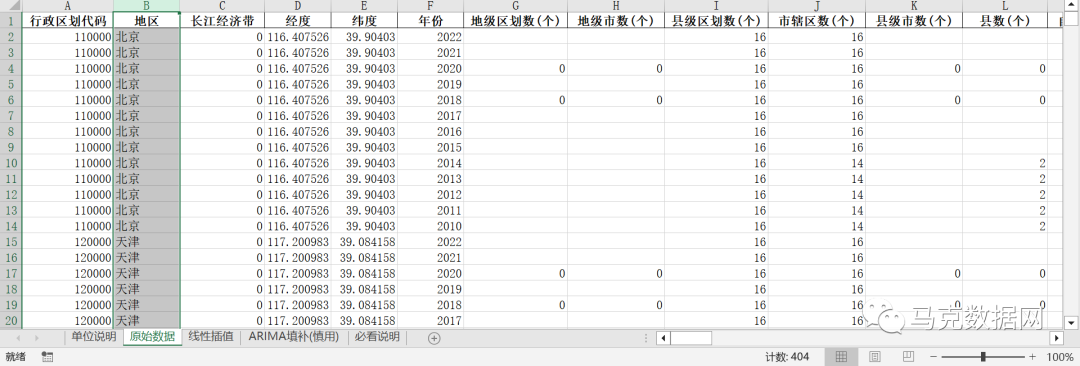
Task: Select column H header
Action: [616, 6]
